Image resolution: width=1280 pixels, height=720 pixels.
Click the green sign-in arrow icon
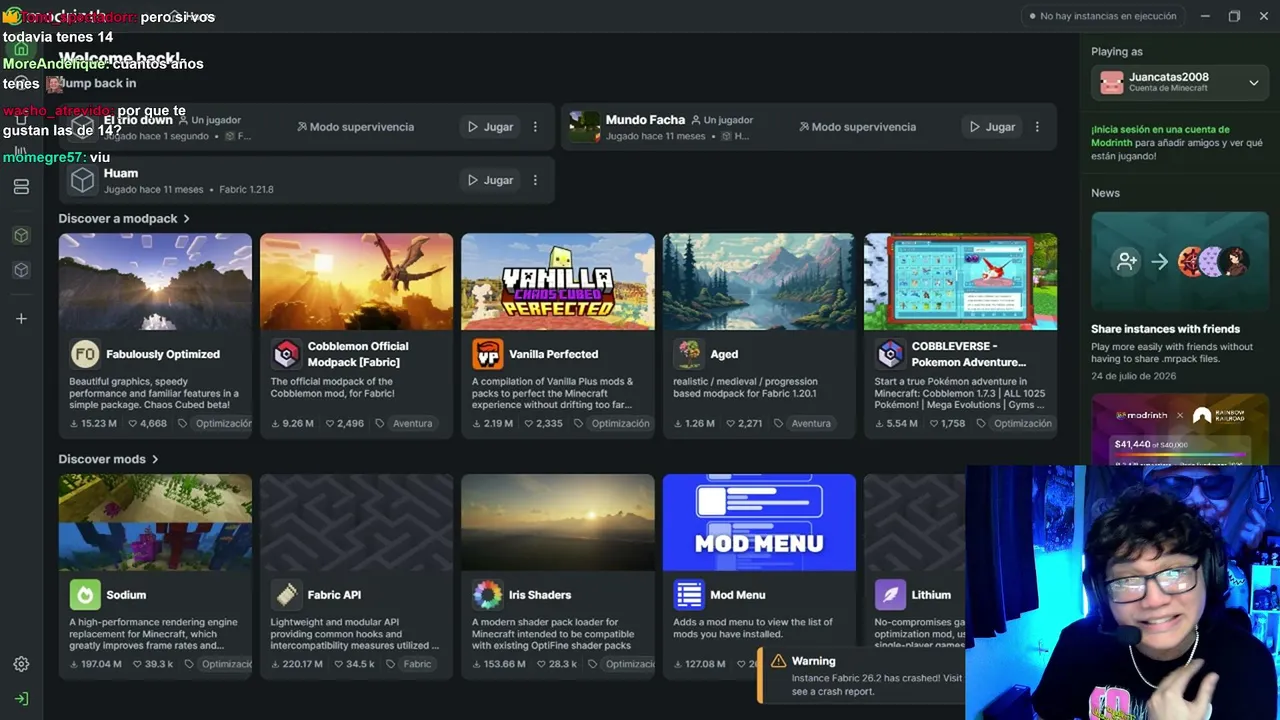[21, 698]
